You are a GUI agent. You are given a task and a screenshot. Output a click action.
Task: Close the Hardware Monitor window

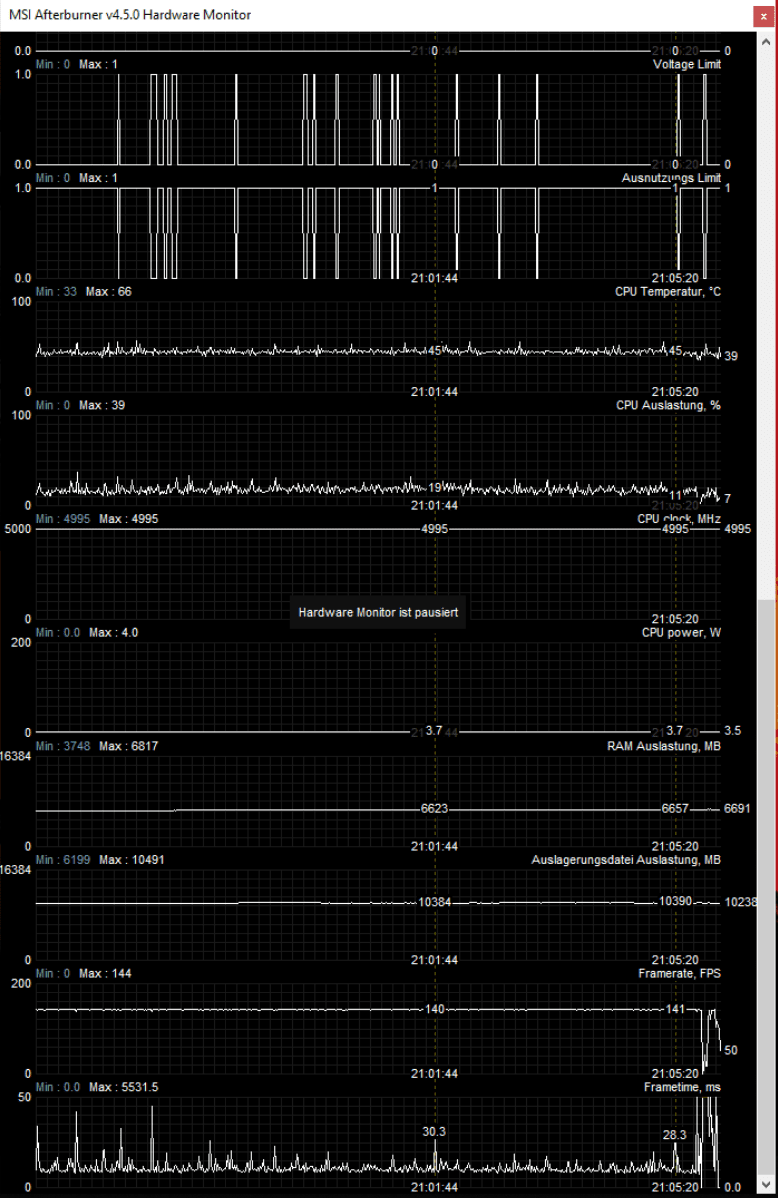click(763, 15)
